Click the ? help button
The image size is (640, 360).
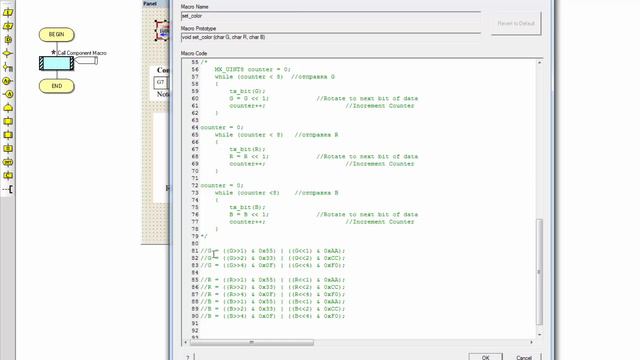click(187, 357)
